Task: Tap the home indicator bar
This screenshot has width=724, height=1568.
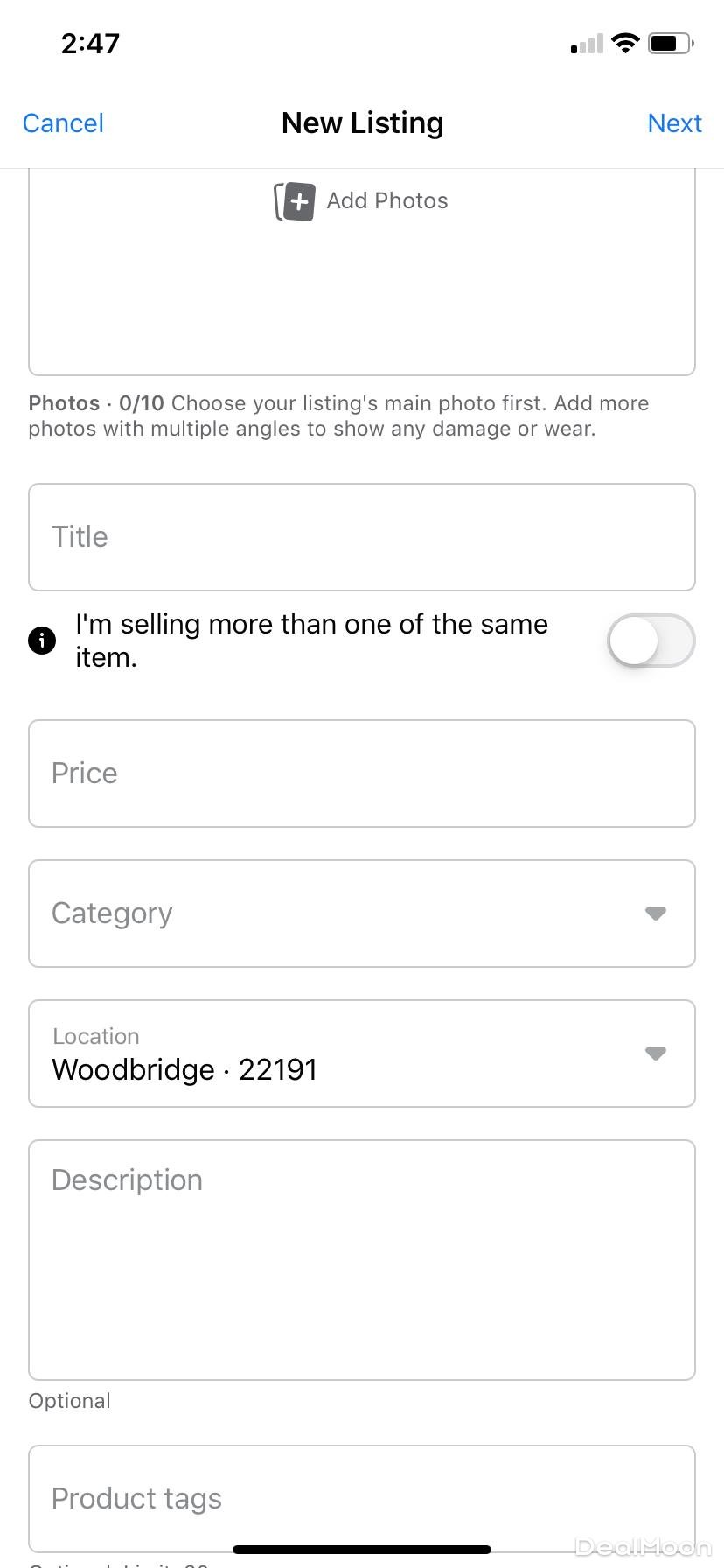Action: click(362, 1550)
